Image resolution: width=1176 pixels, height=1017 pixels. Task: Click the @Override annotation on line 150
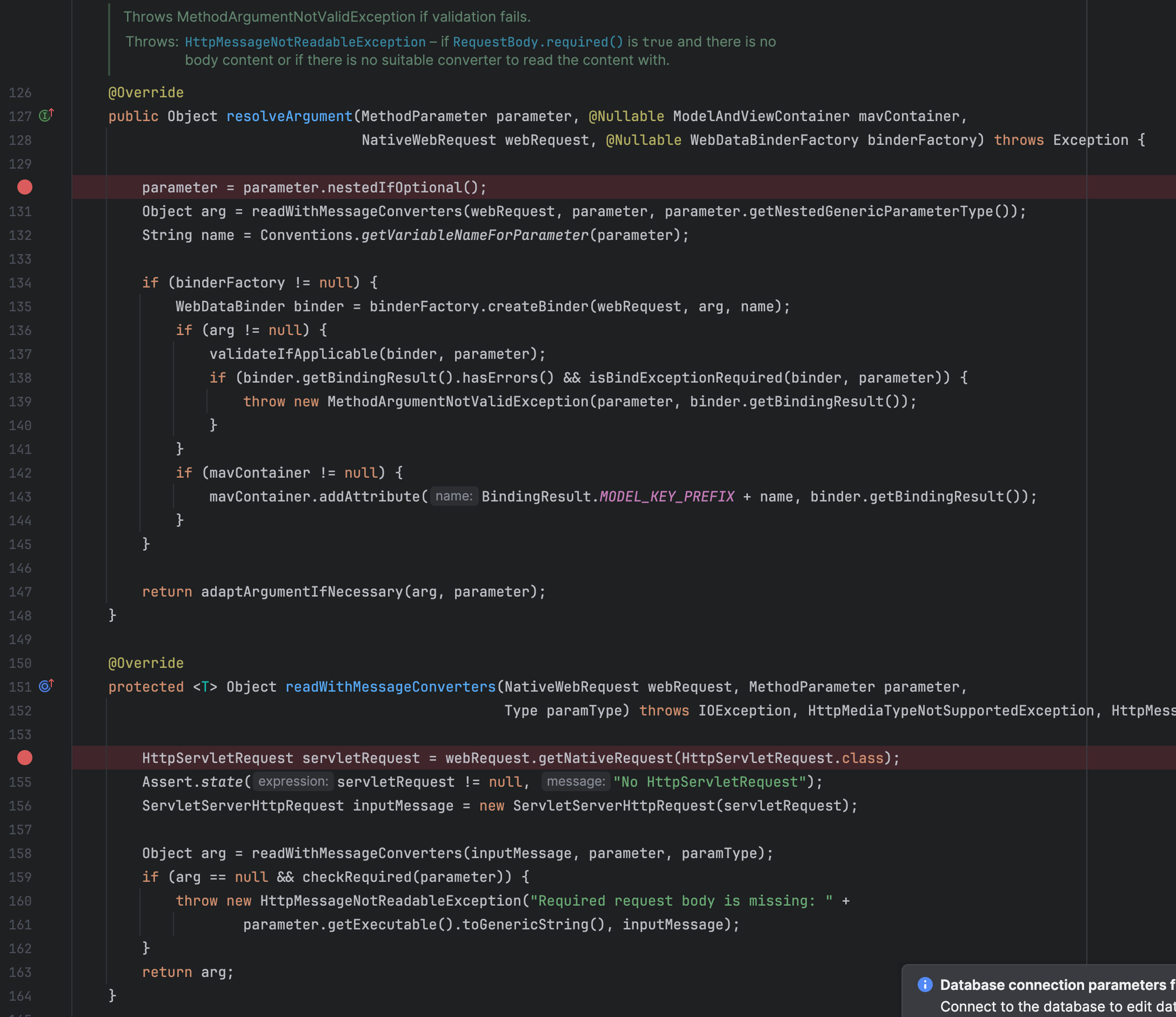click(x=146, y=663)
